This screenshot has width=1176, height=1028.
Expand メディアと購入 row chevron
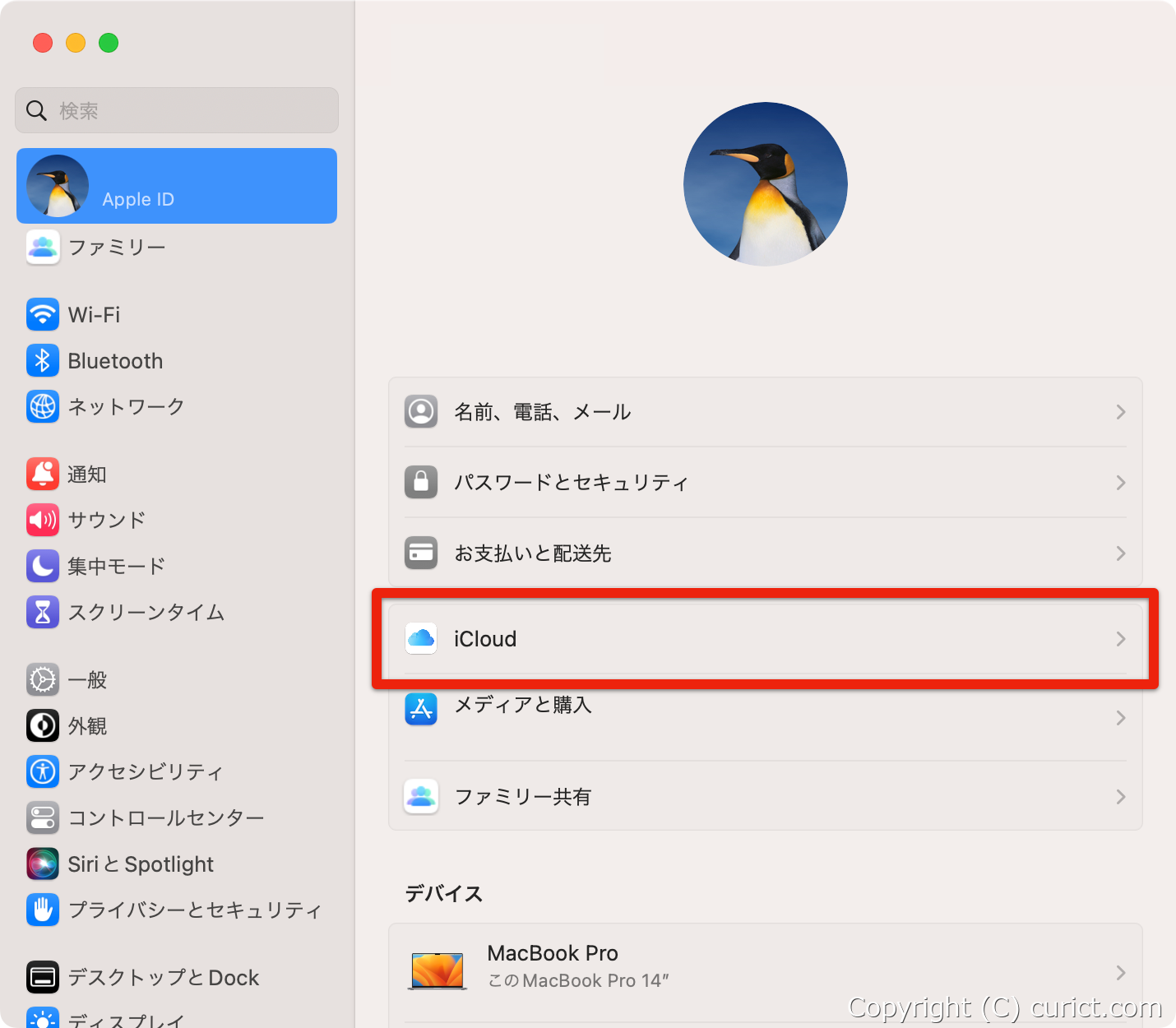coord(1121,718)
